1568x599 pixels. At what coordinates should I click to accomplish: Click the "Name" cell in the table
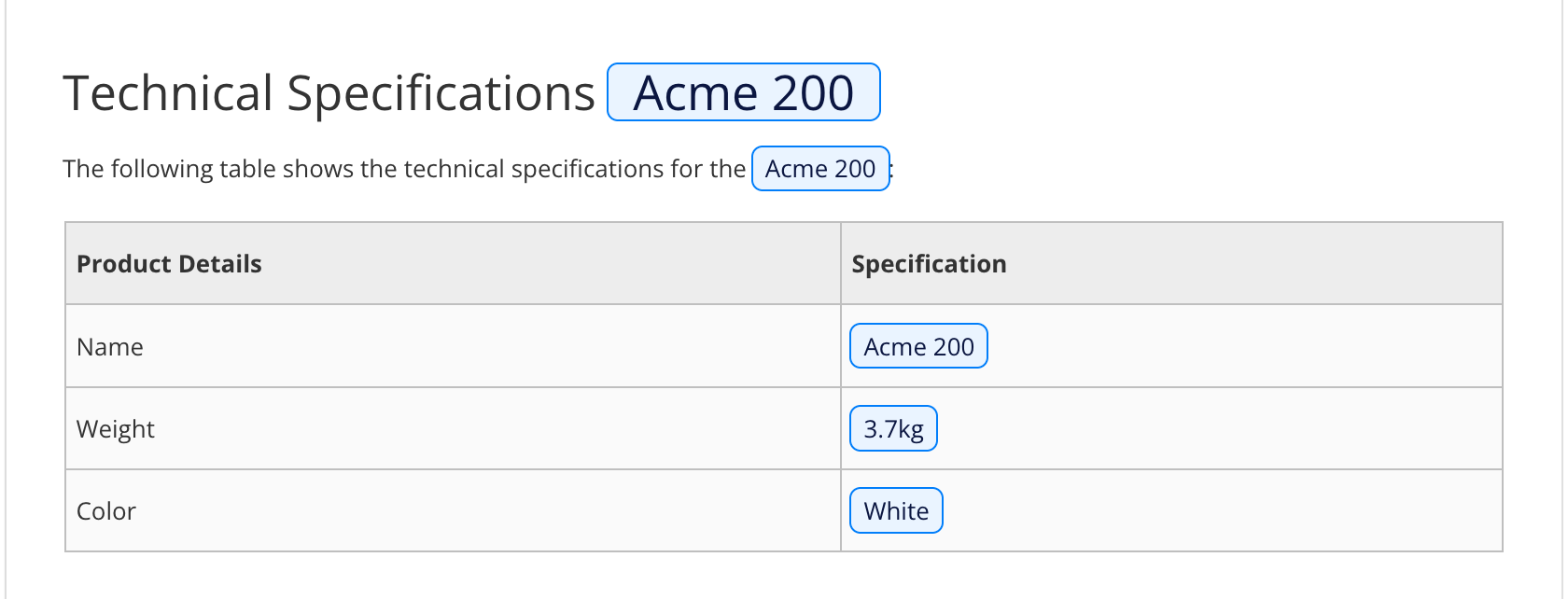click(110, 347)
